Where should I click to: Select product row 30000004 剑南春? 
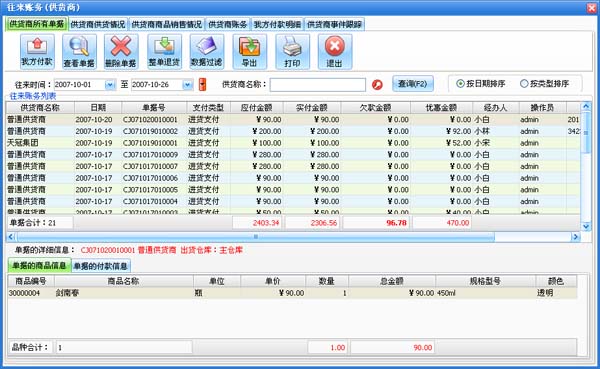292,293
